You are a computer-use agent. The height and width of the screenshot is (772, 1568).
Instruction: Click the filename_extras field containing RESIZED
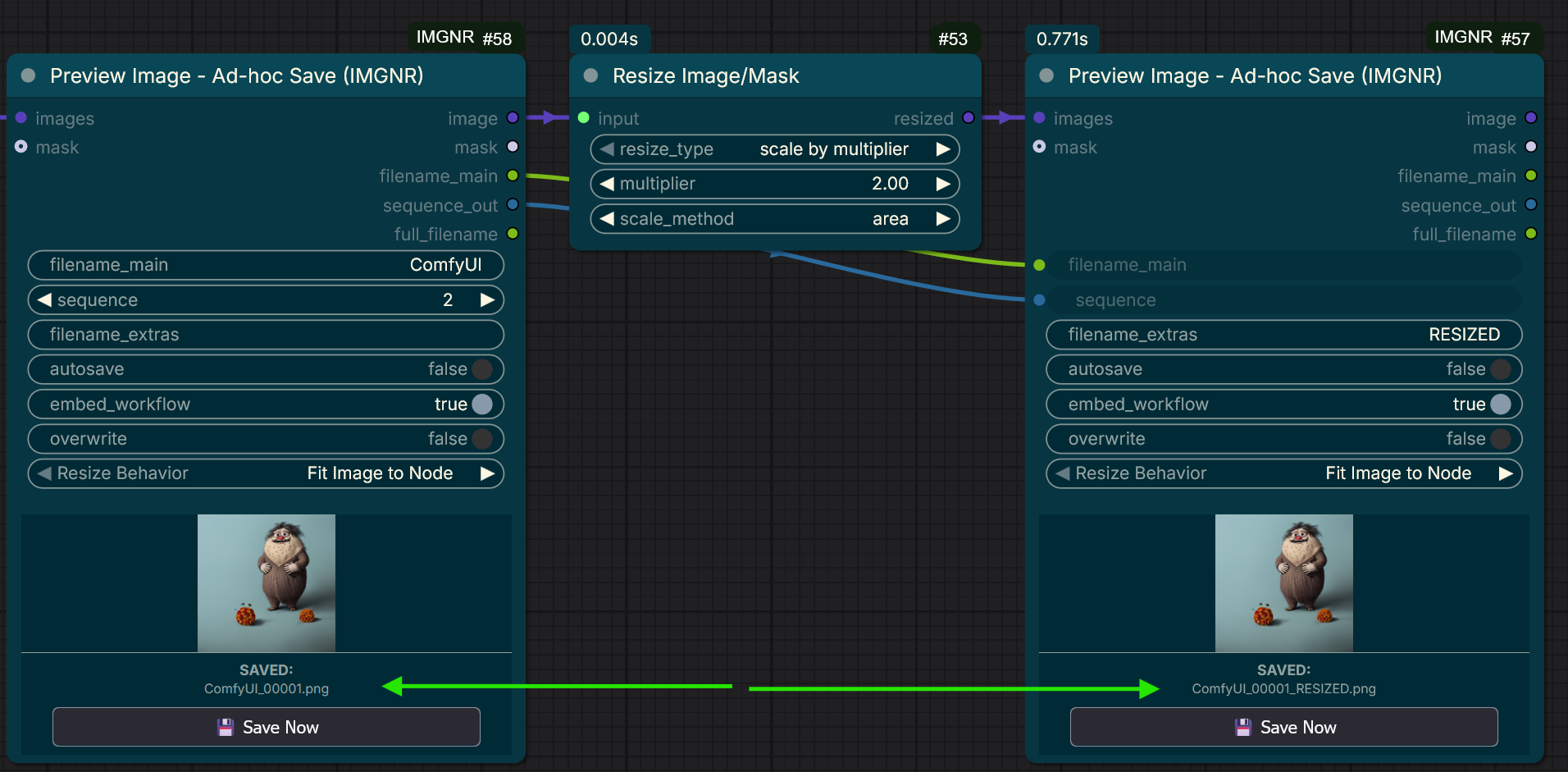(x=1284, y=335)
